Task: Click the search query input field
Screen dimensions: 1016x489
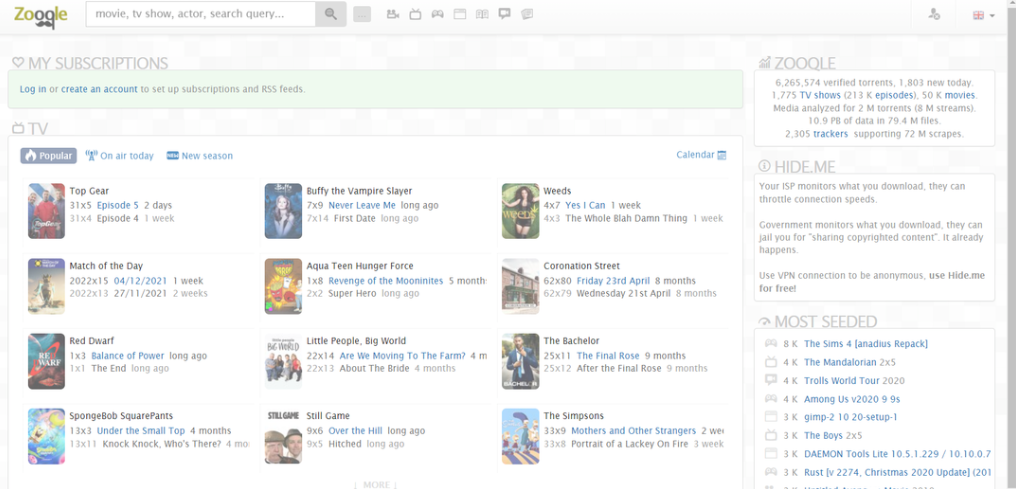Action: click(x=200, y=15)
